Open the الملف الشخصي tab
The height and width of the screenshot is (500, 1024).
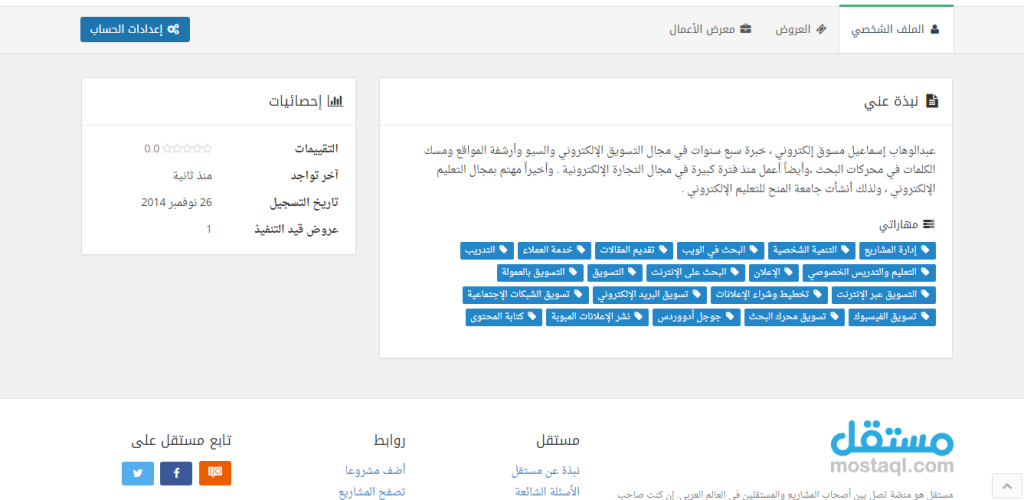[895, 30]
